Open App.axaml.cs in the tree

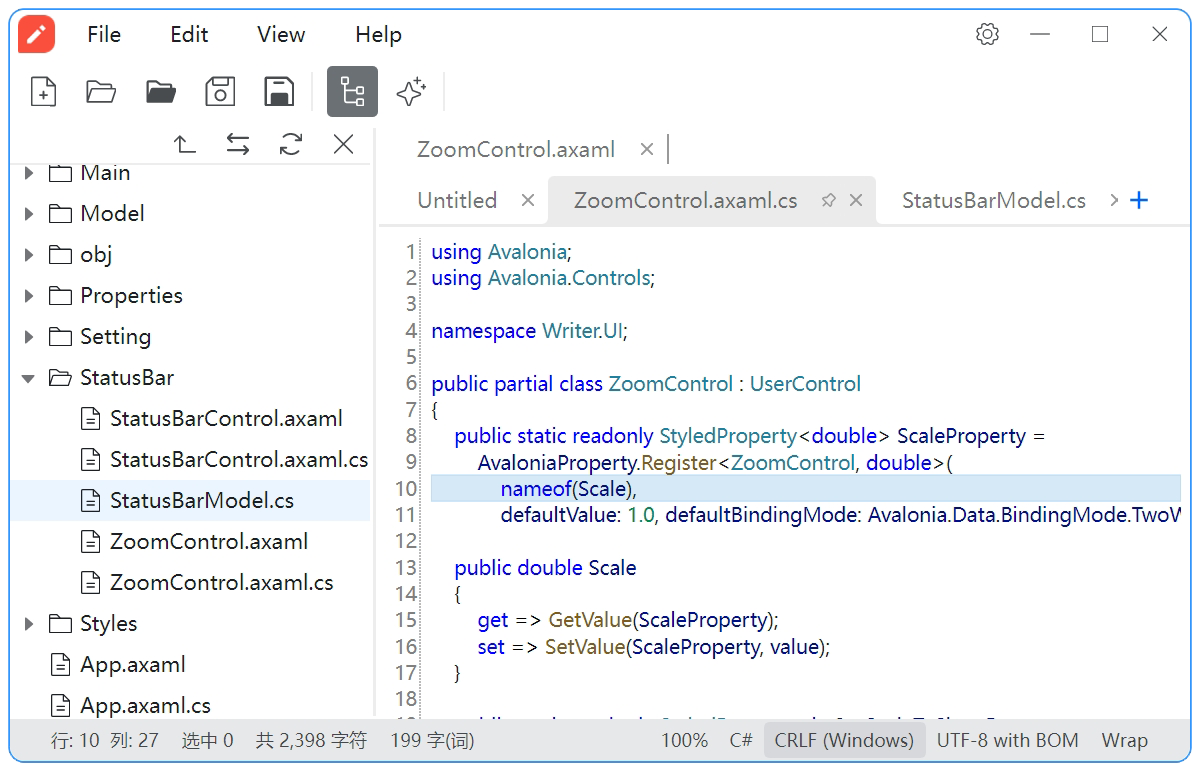point(146,706)
